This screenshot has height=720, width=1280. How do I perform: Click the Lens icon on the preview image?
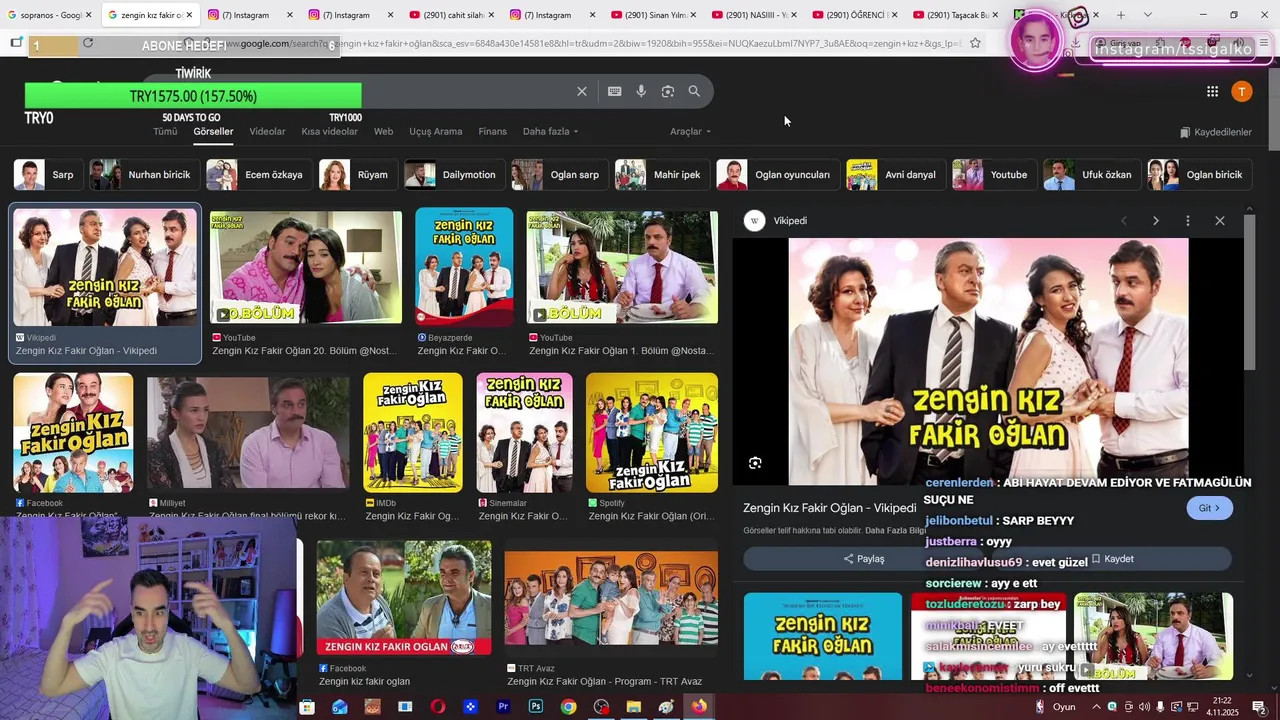755,463
